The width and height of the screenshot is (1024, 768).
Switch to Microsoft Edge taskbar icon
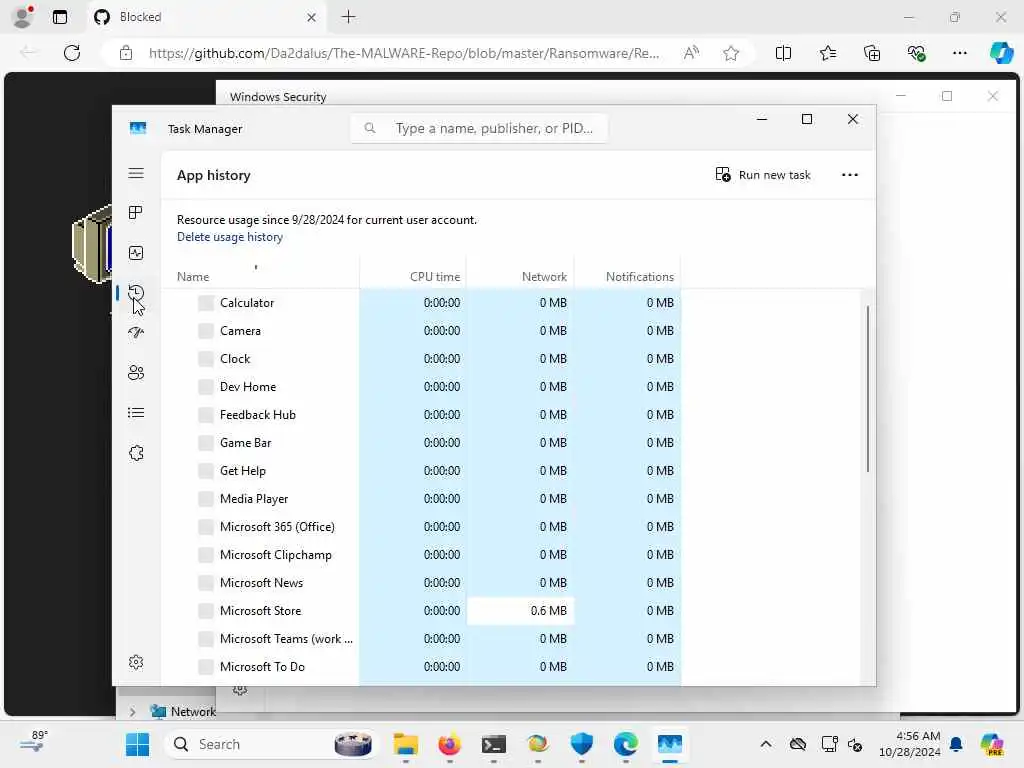pyautogui.click(x=626, y=744)
